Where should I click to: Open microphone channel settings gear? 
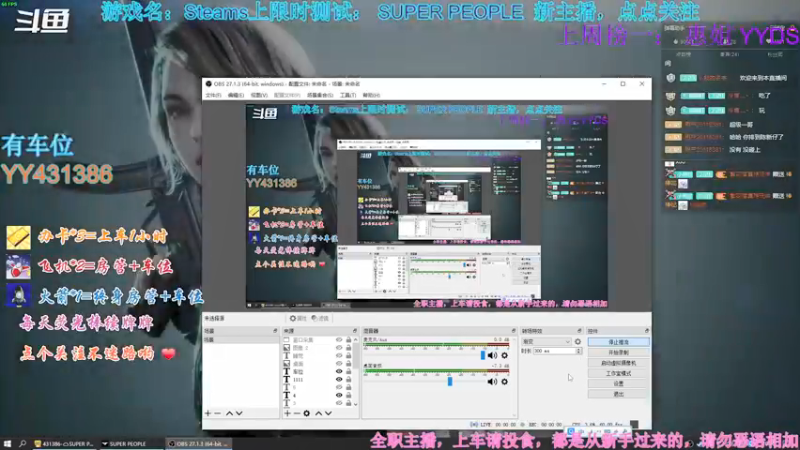pos(505,356)
